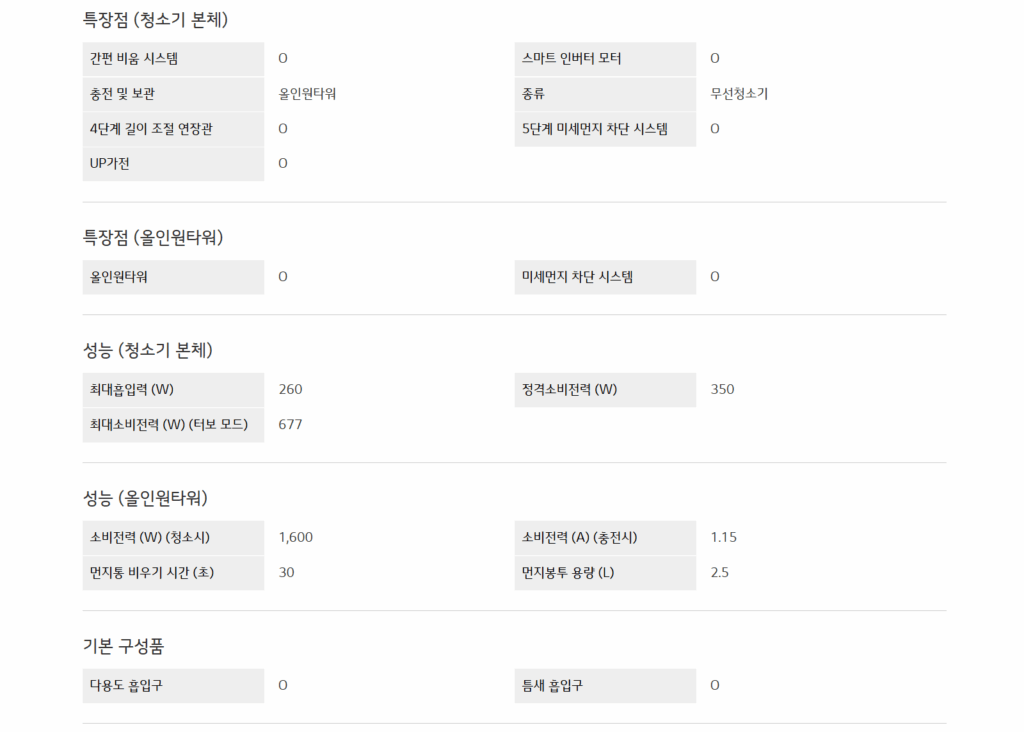
Task: Click the 먼지통 비우기 시간 (초) label
Action: (x=152, y=573)
